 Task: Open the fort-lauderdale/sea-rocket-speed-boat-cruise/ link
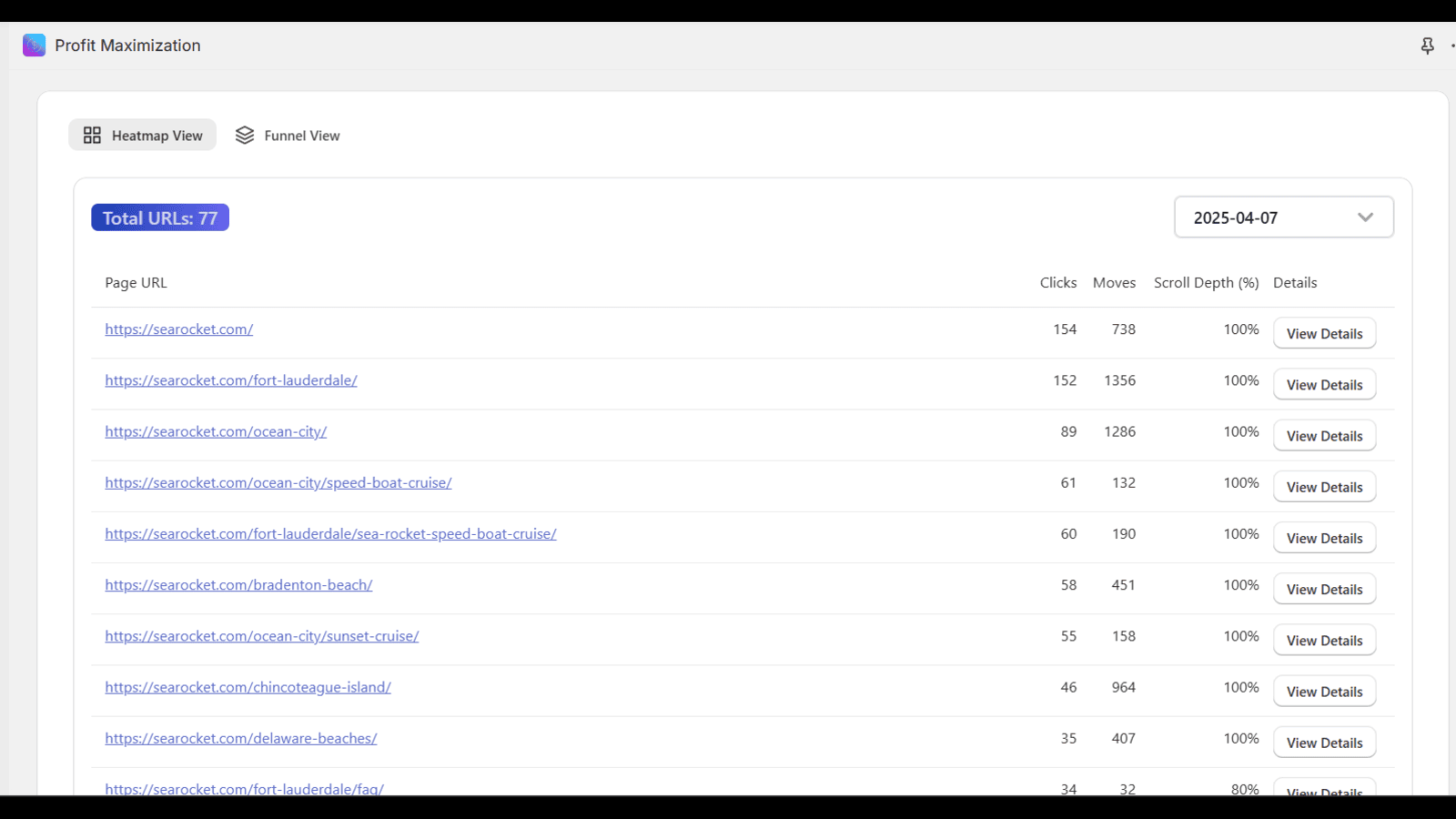point(330,533)
